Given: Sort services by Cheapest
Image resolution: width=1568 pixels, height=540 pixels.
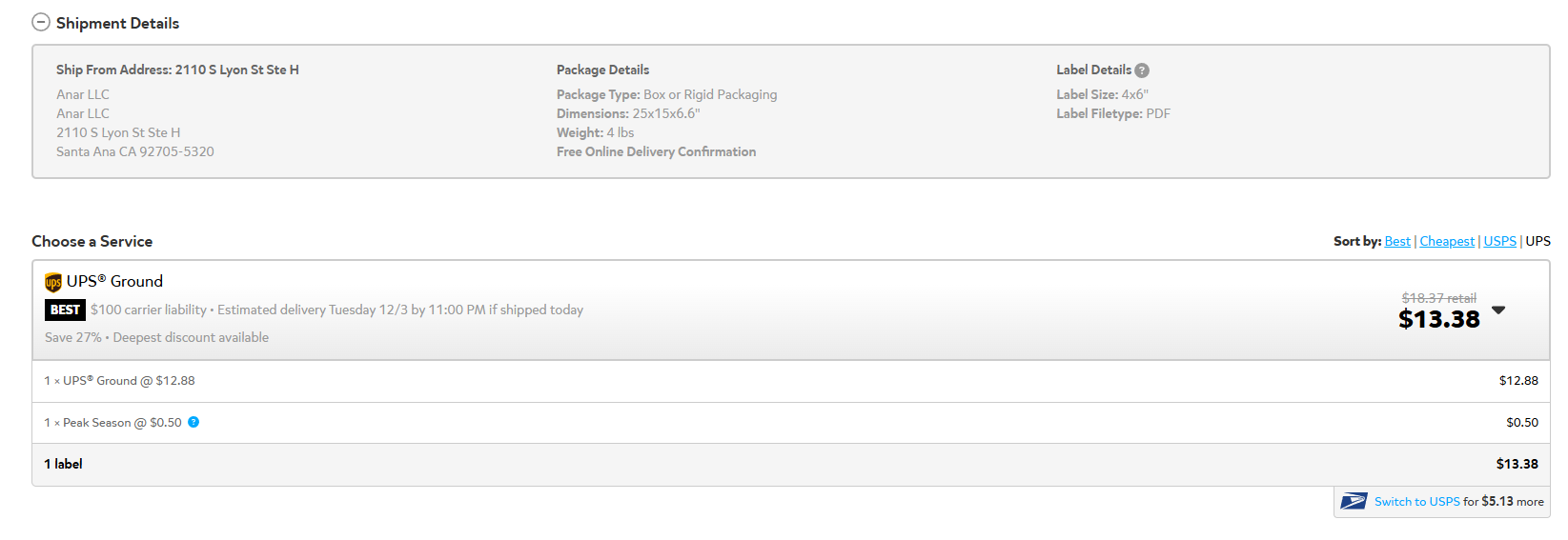Looking at the screenshot, I should (x=1447, y=241).
